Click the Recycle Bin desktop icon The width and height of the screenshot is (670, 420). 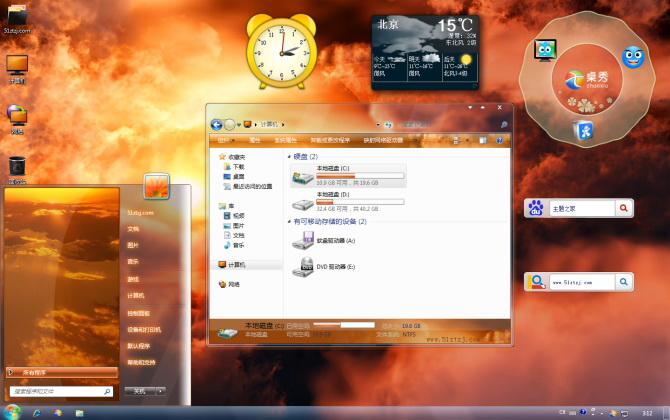click(x=17, y=170)
